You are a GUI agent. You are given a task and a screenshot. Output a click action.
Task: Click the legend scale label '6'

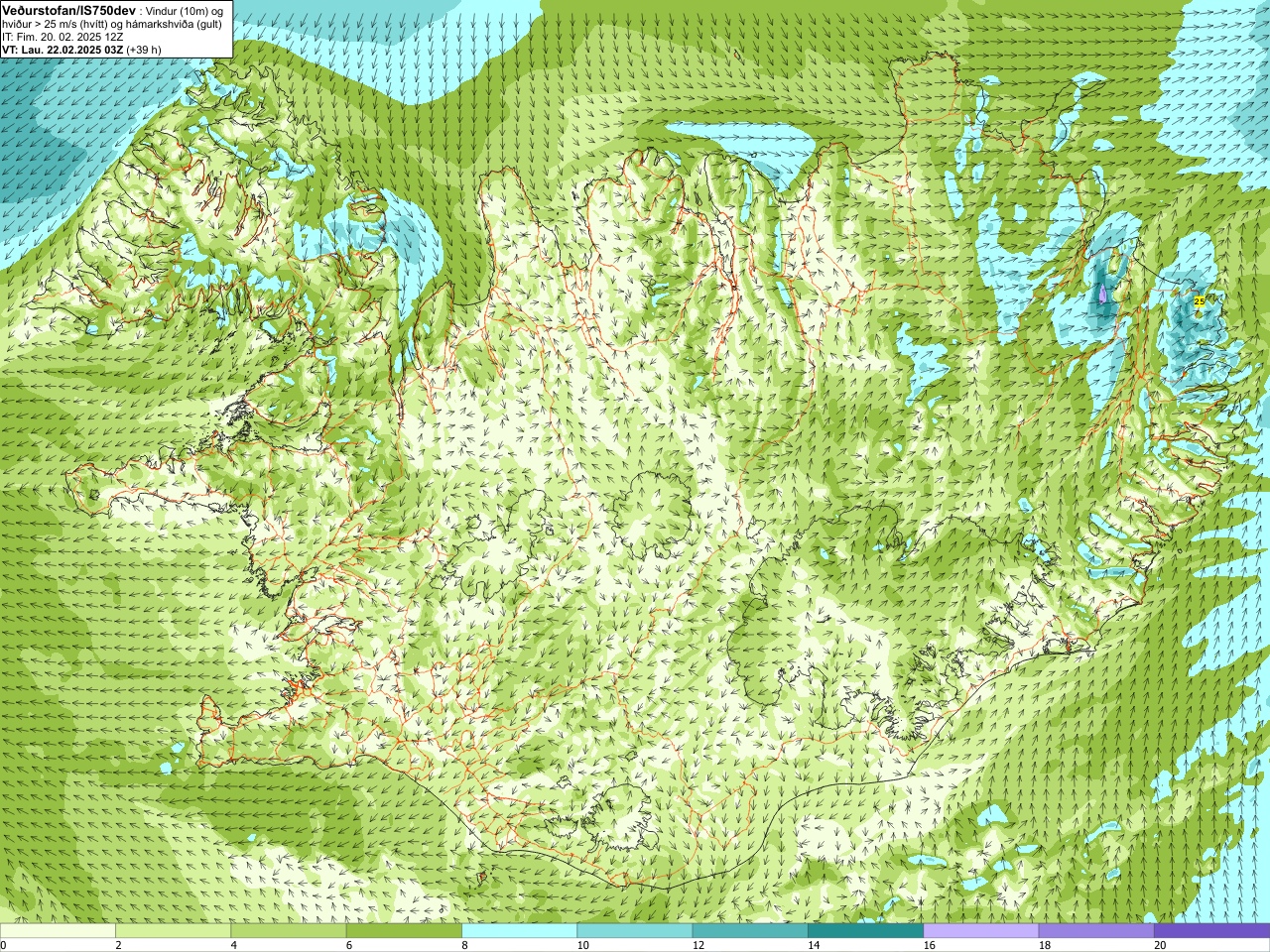[x=349, y=945]
